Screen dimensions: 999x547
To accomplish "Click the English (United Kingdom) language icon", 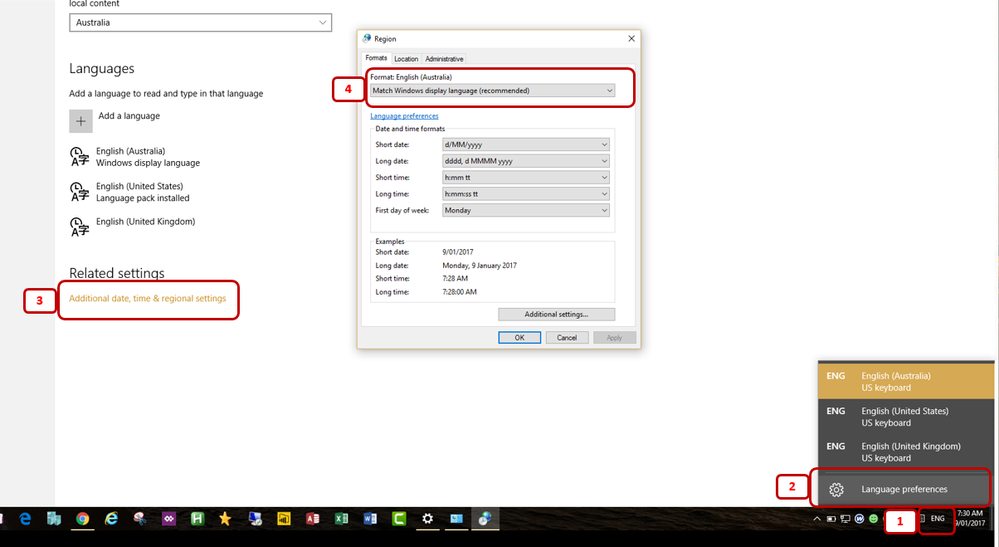I will (79, 227).
